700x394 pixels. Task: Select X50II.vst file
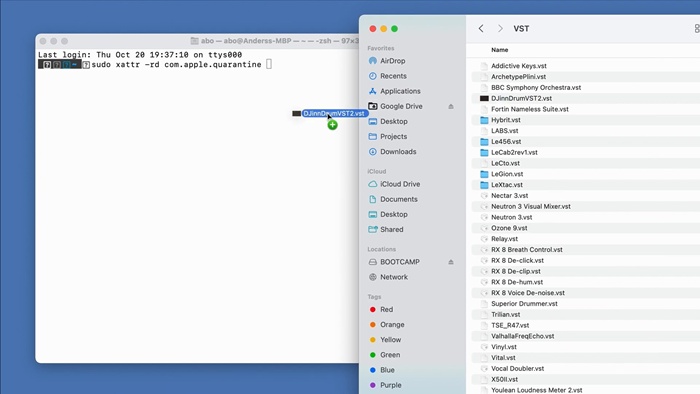504,380
